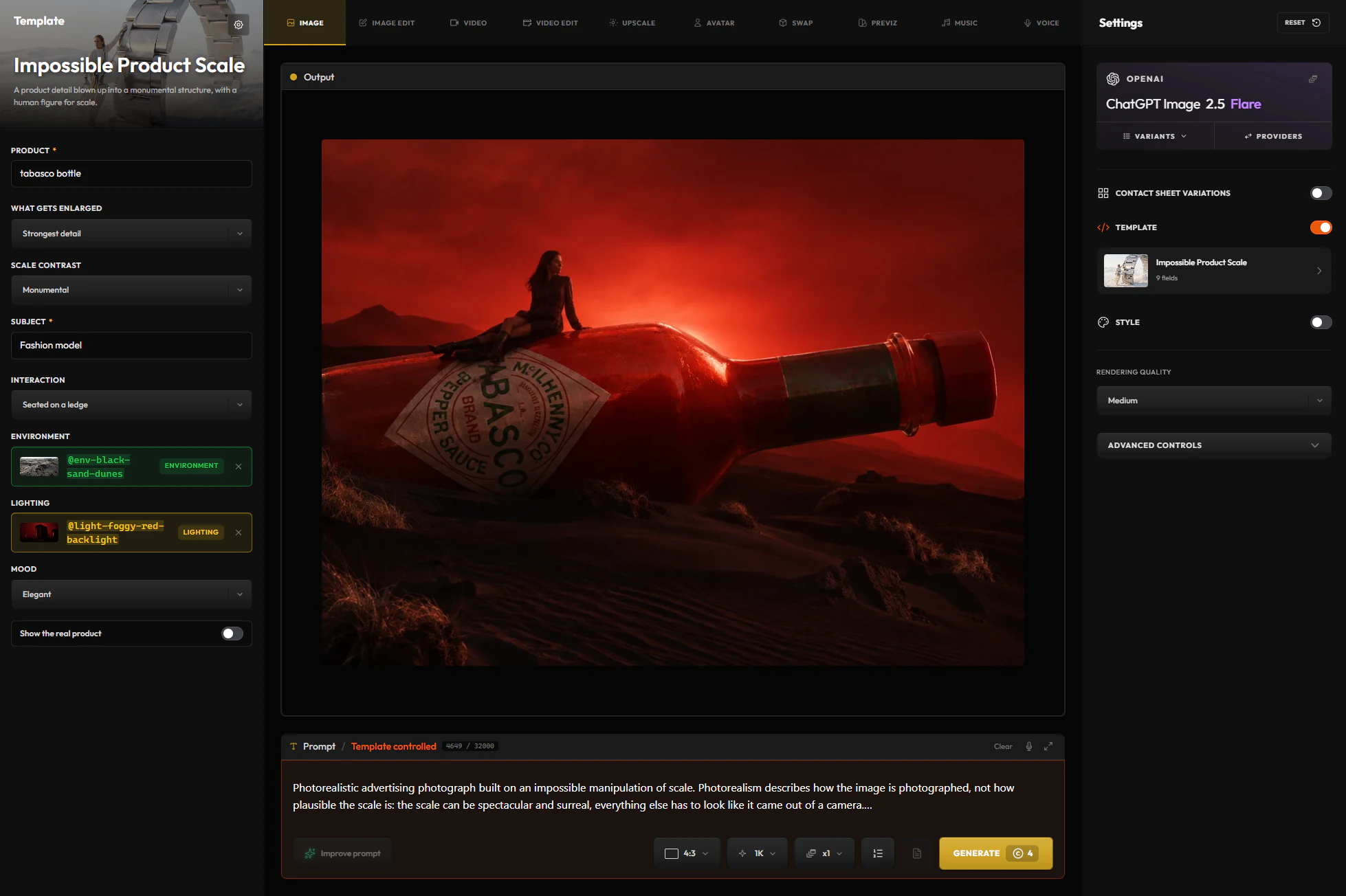Image resolution: width=1346 pixels, height=896 pixels.
Task: Open Mood Elegant dropdown
Action: 131,594
